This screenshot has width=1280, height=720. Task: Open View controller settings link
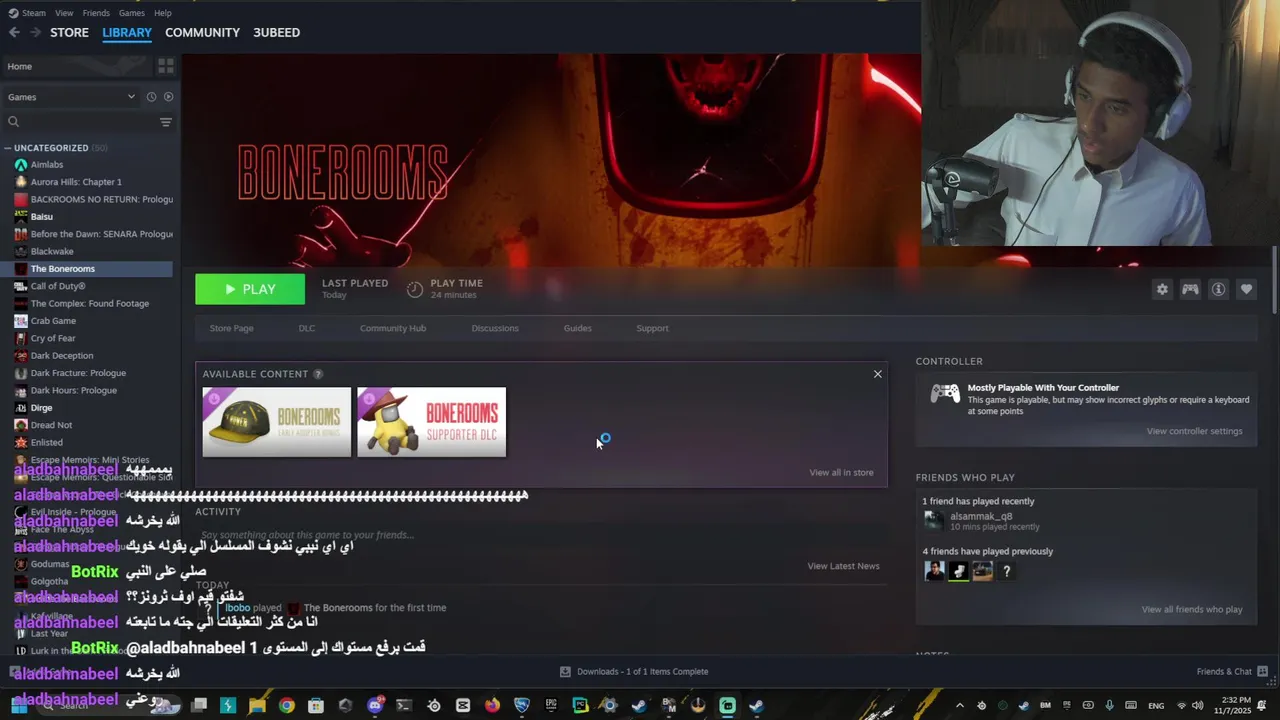click(1194, 431)
